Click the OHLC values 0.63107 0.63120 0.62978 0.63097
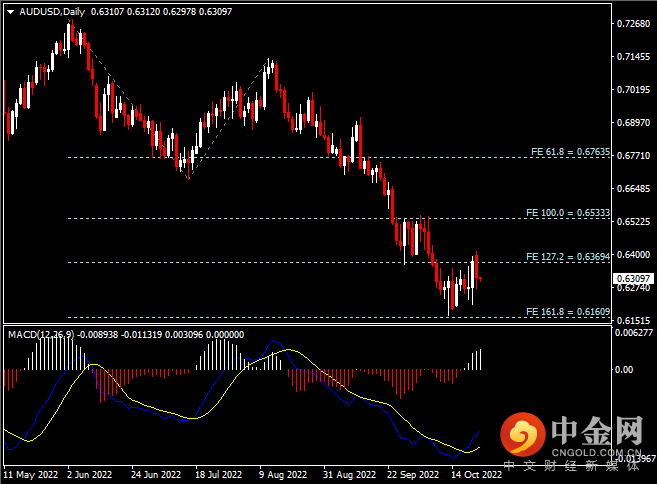 pyautogui.click(x=161, y=12)
